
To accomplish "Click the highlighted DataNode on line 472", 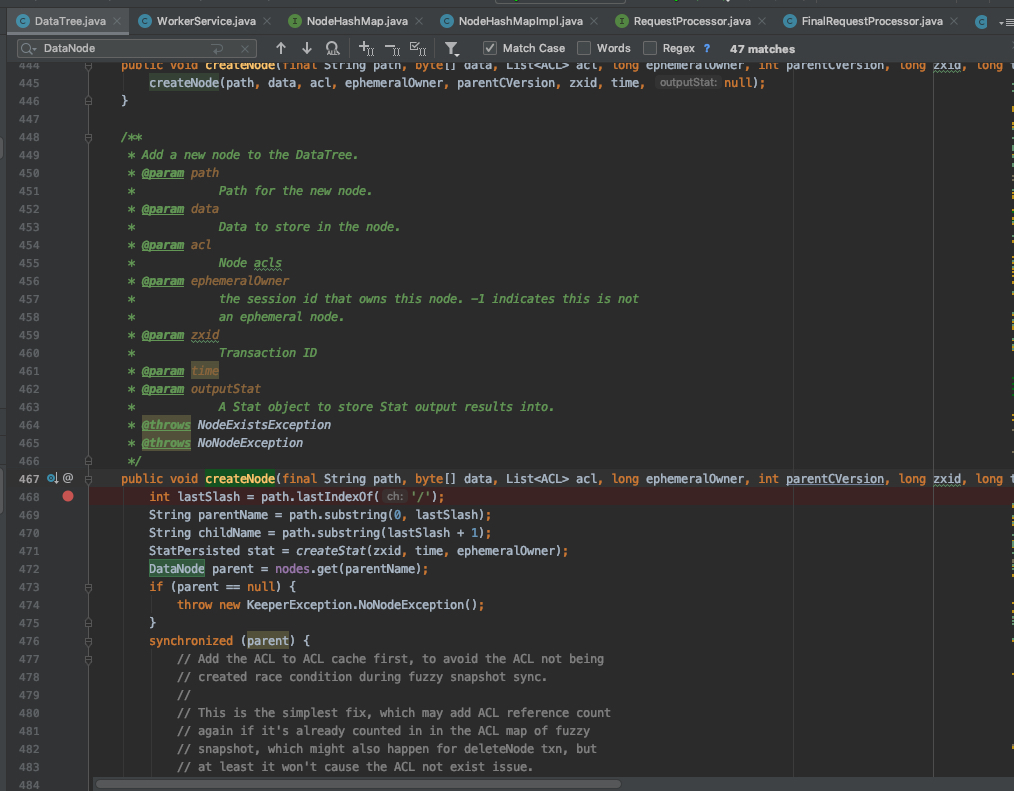I will click(x=177, y=569).
